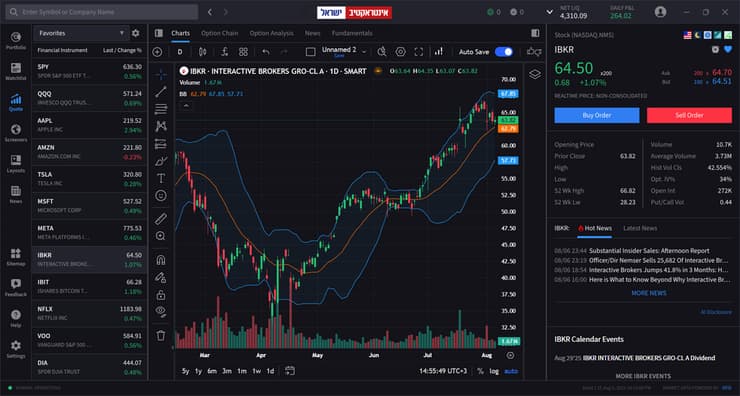The height and width of the screenshot is (396, 740).
Task: Select the crosshair cursor tool
Action: 161,74
